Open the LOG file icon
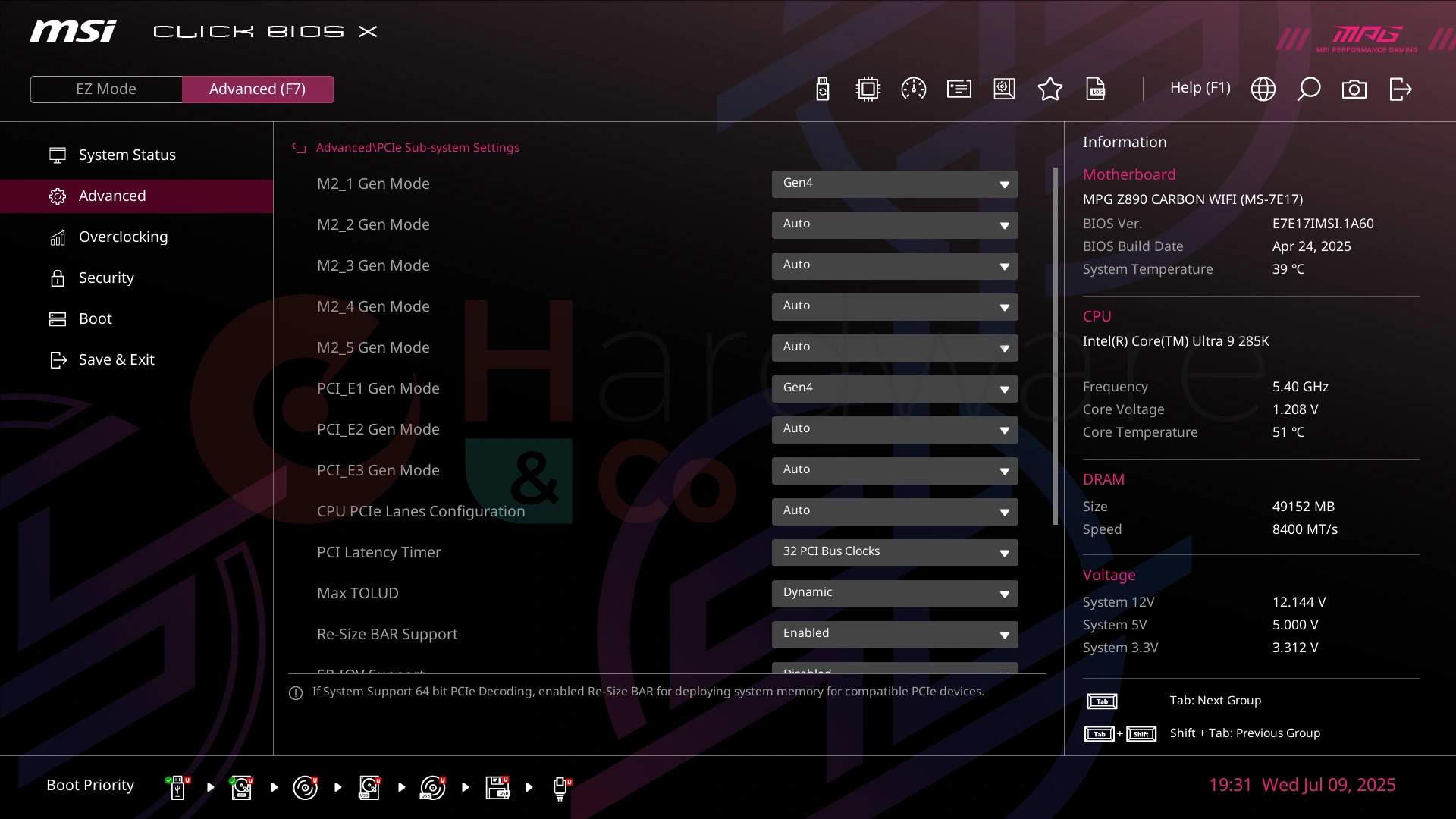The height and width of the screenshot is (819, 1456). [1096, 89]
